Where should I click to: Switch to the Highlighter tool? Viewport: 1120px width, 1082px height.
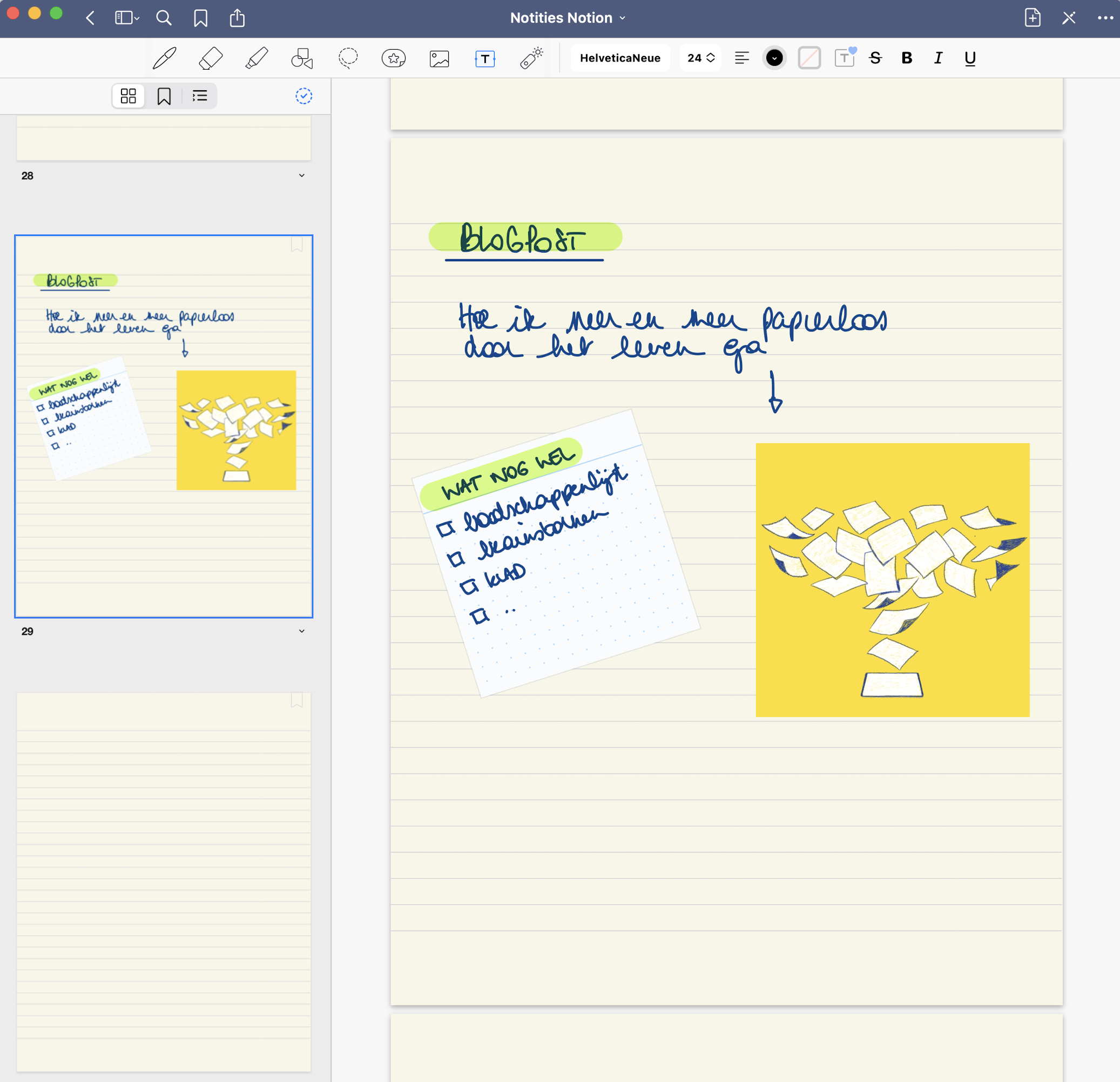click(256, 57)
